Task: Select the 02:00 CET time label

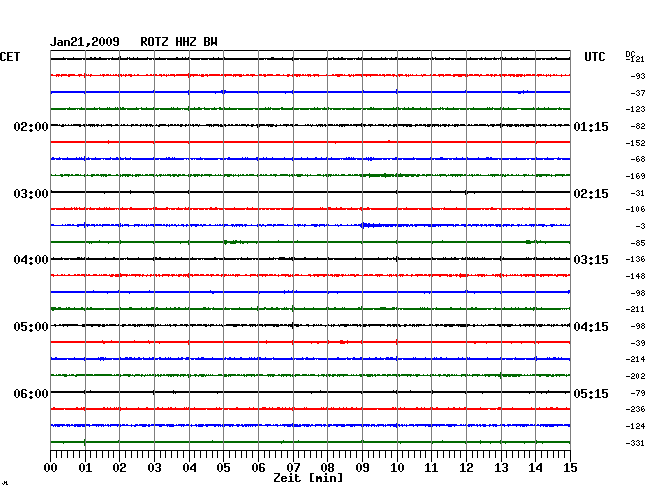Action: pyautogui.click(x=31, y=126)
